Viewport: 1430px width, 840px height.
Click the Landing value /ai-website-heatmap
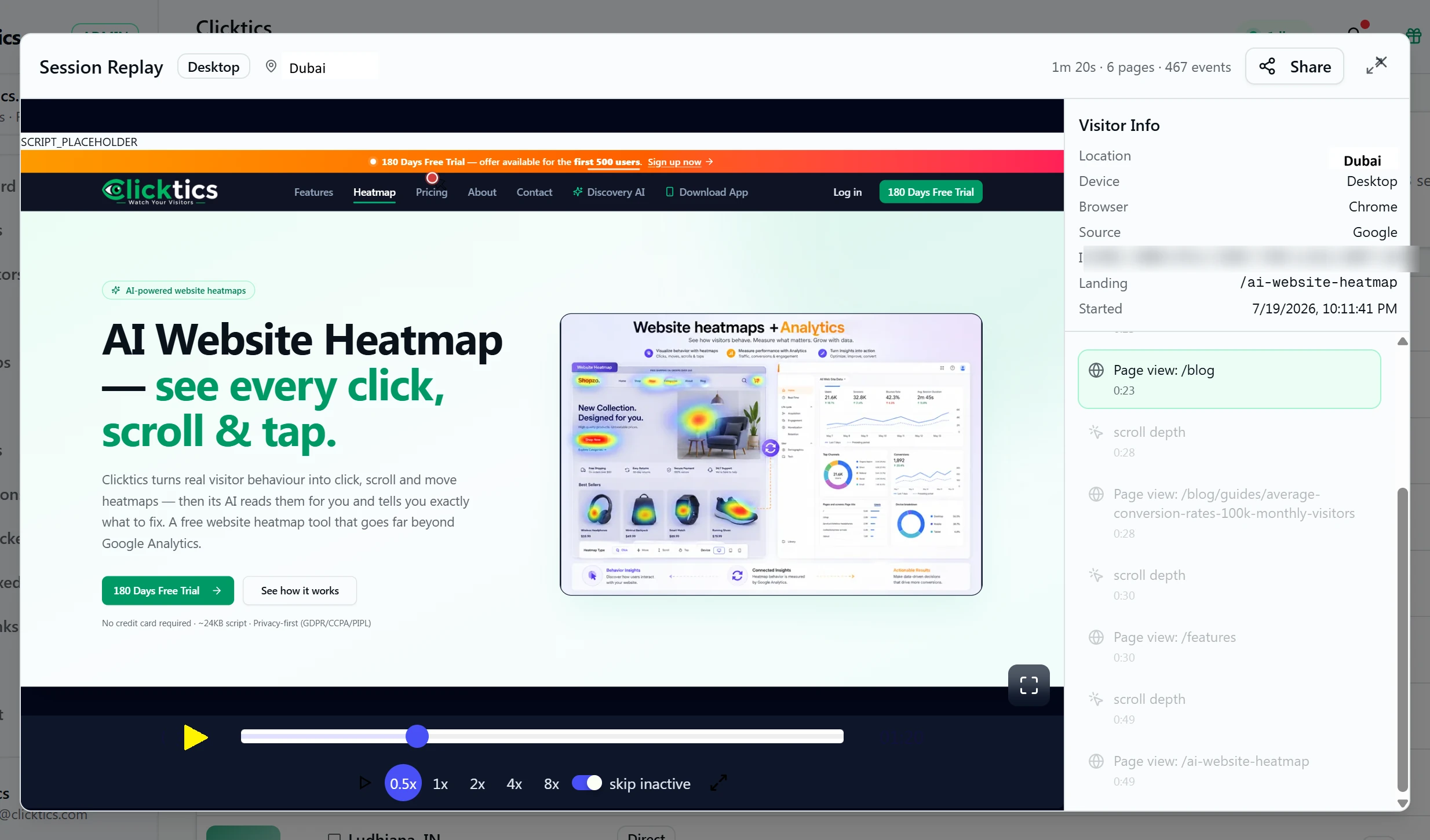[1318, 282]
